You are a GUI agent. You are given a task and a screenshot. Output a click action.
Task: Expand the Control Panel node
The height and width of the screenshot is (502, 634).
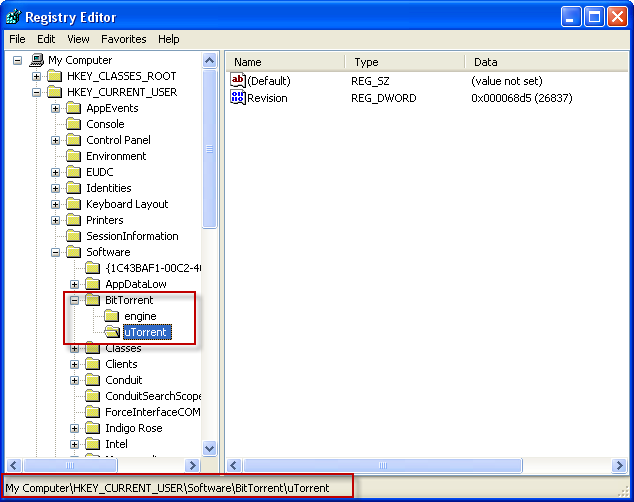point(55,141)
